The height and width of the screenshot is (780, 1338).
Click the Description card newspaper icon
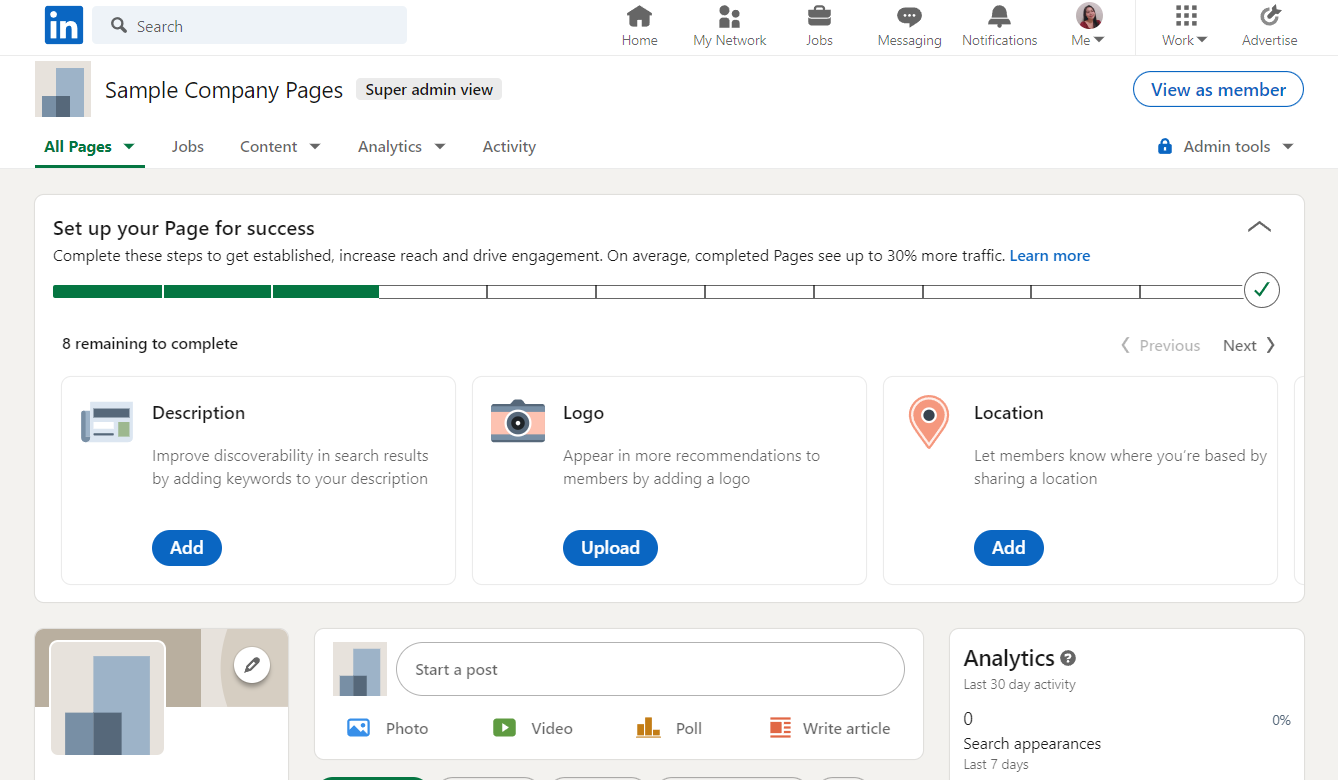107,422
